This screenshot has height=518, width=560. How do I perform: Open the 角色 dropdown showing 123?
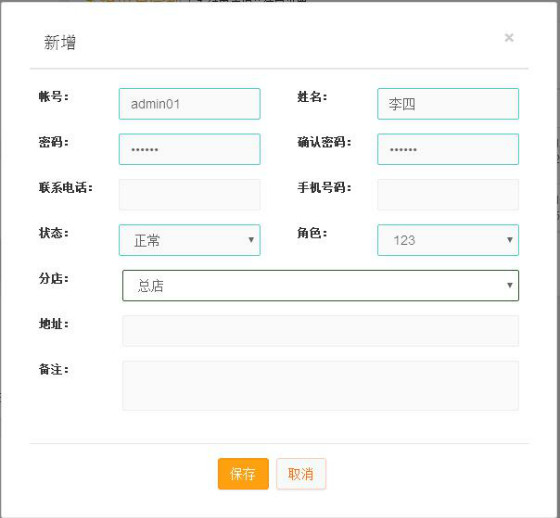(448, 240)
